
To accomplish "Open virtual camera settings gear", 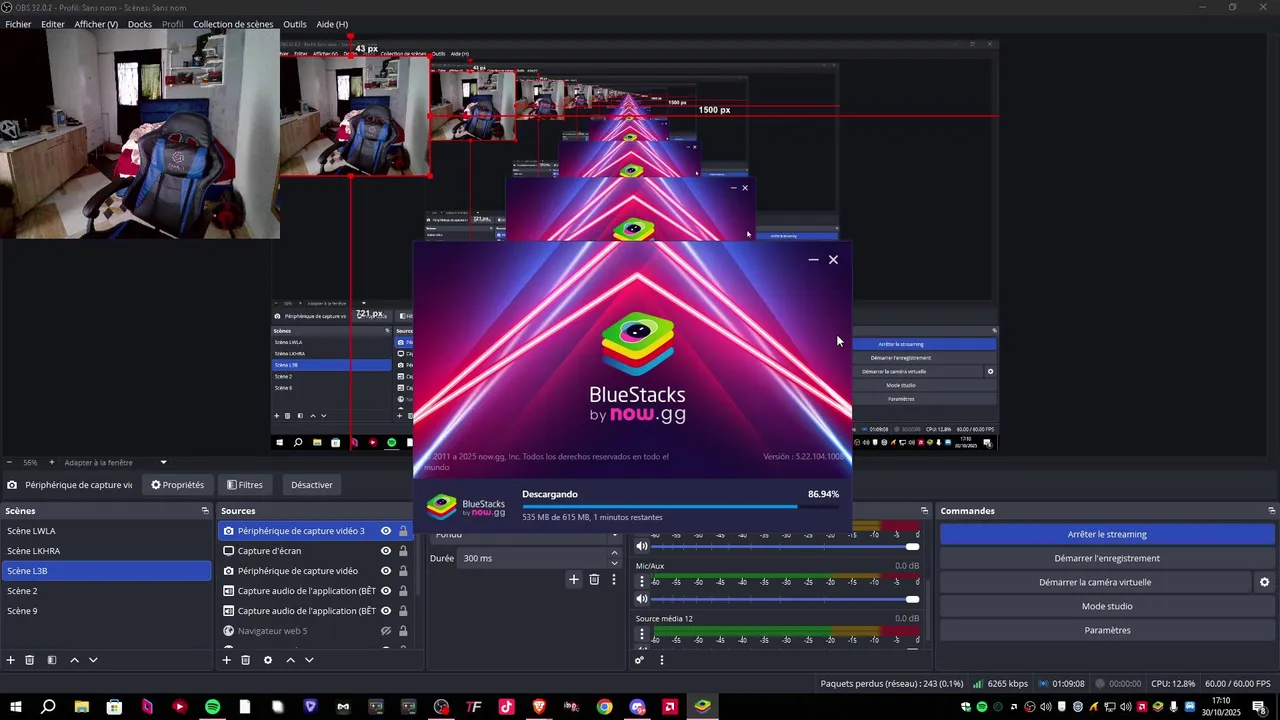I will (x=1264, y=582).
